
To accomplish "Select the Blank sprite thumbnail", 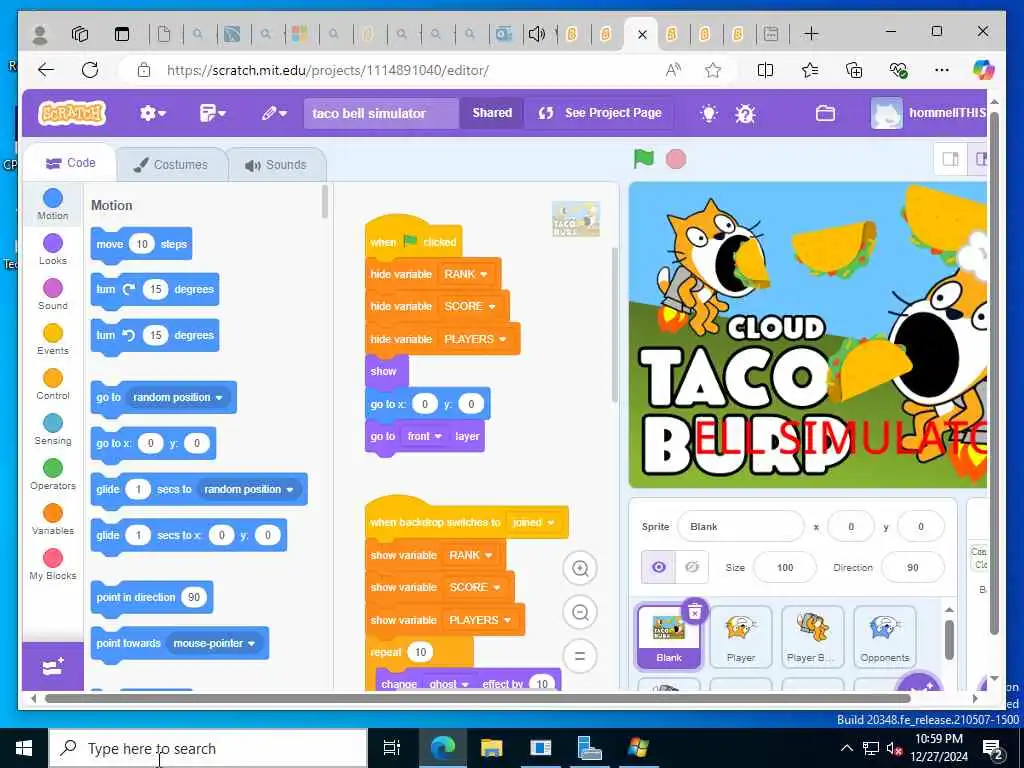I will click(668, 637).
